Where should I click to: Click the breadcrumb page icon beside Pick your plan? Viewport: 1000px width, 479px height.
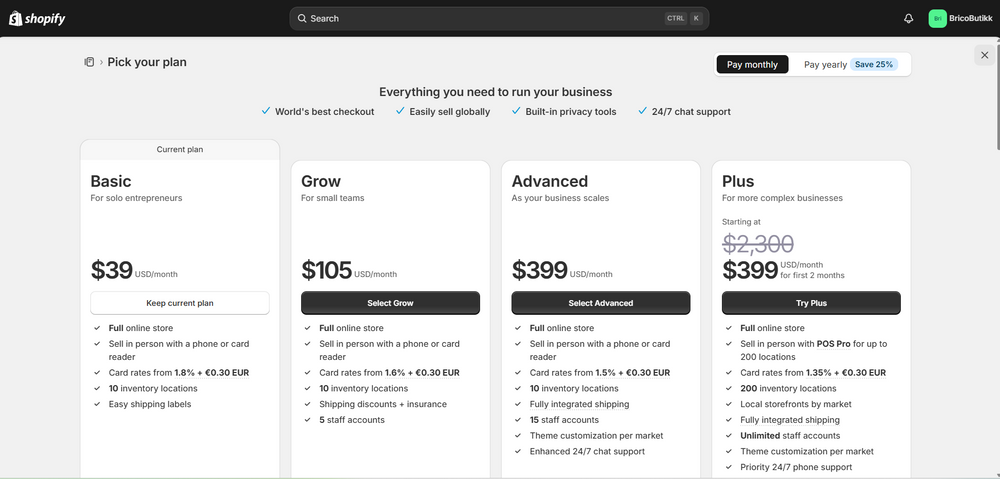[x=89, y=62]
